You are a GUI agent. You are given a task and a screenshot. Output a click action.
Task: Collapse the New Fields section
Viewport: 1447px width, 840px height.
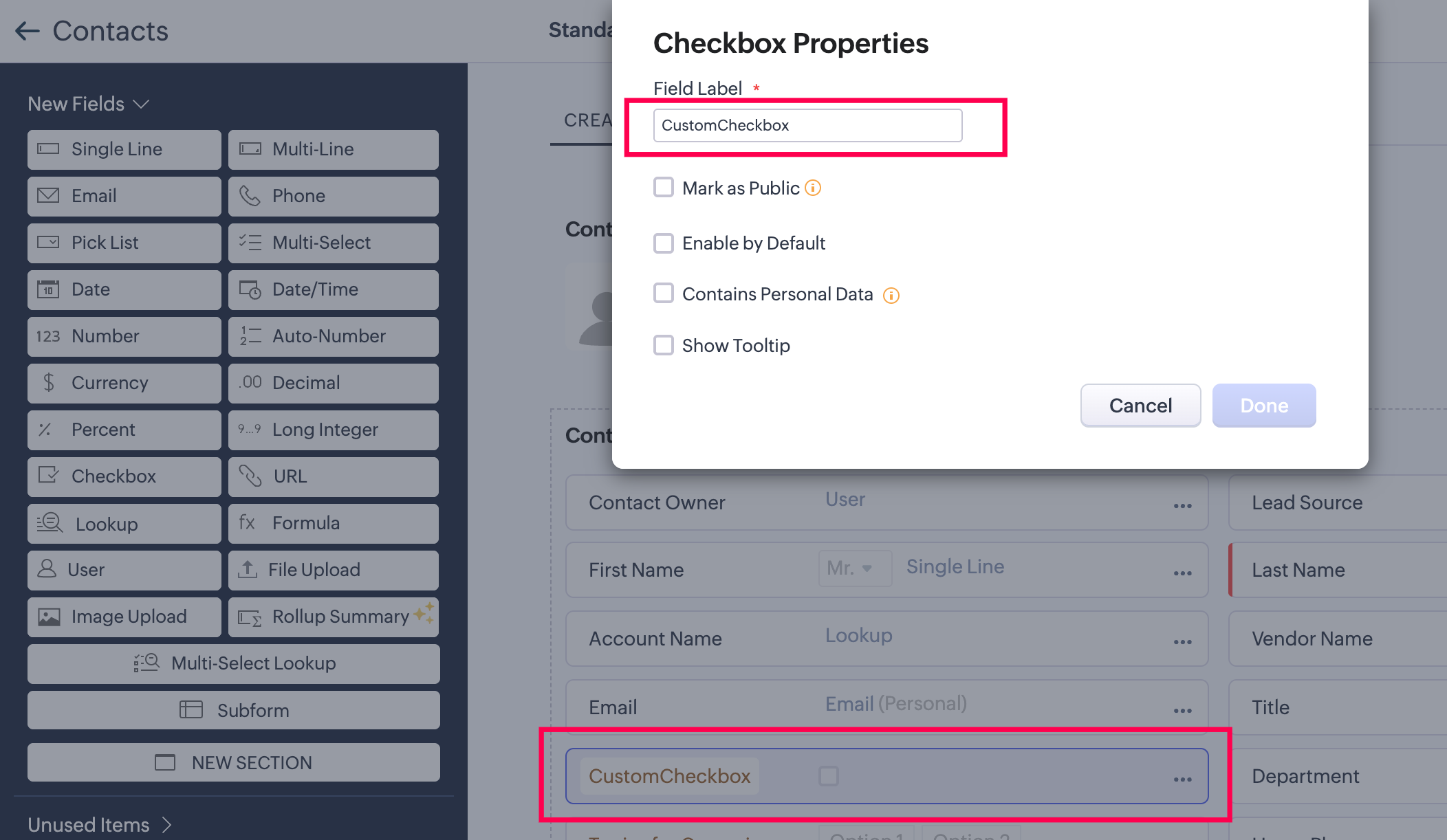tap(141, 104)
